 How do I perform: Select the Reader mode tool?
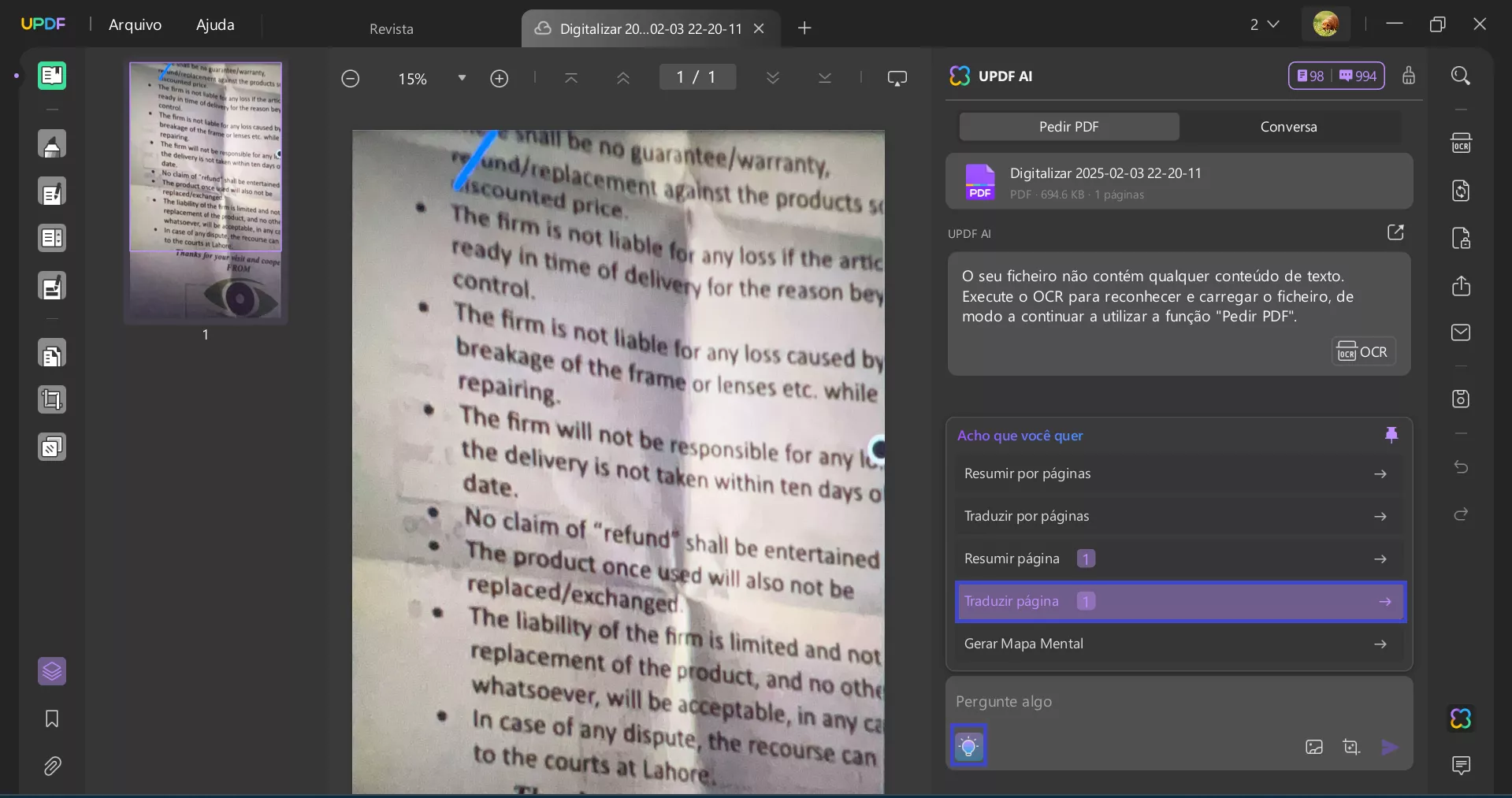[x=53, y=76]
